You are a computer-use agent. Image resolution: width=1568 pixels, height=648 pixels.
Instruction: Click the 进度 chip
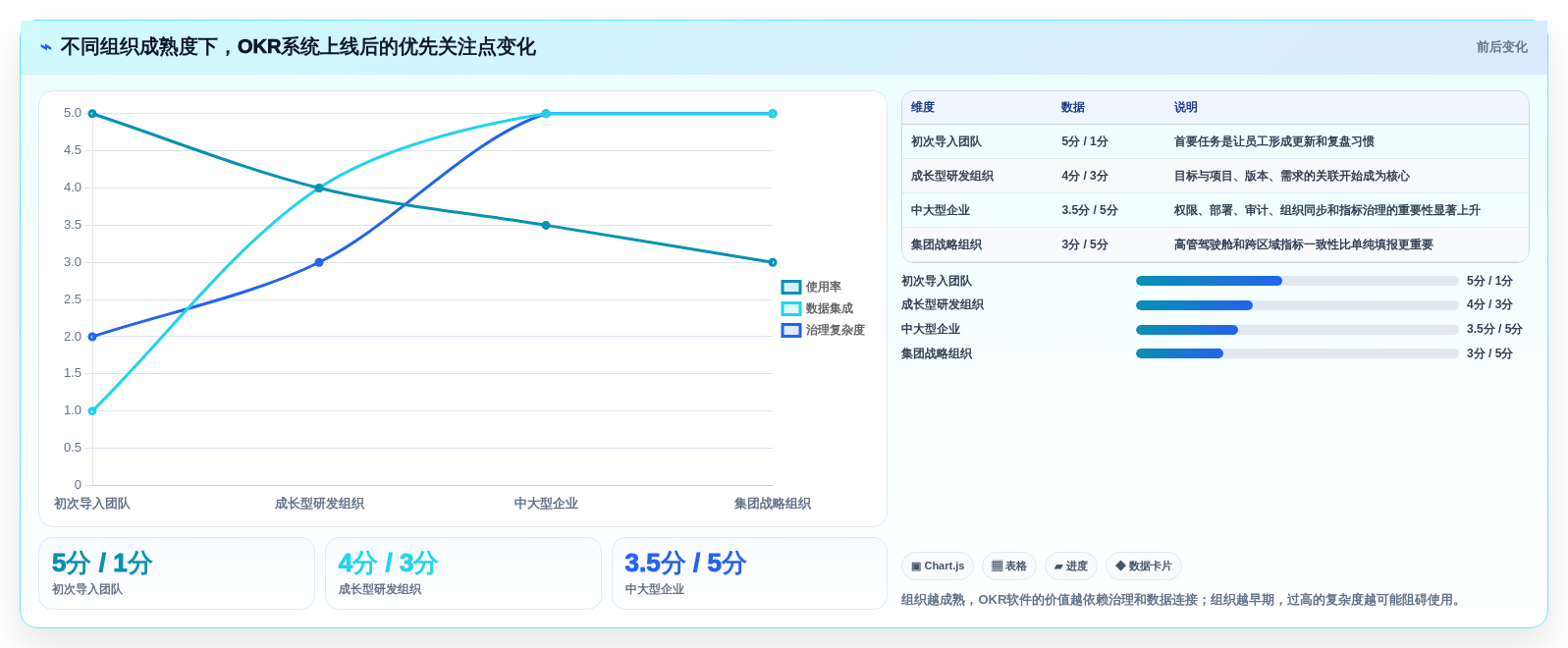pos(1071,567)
